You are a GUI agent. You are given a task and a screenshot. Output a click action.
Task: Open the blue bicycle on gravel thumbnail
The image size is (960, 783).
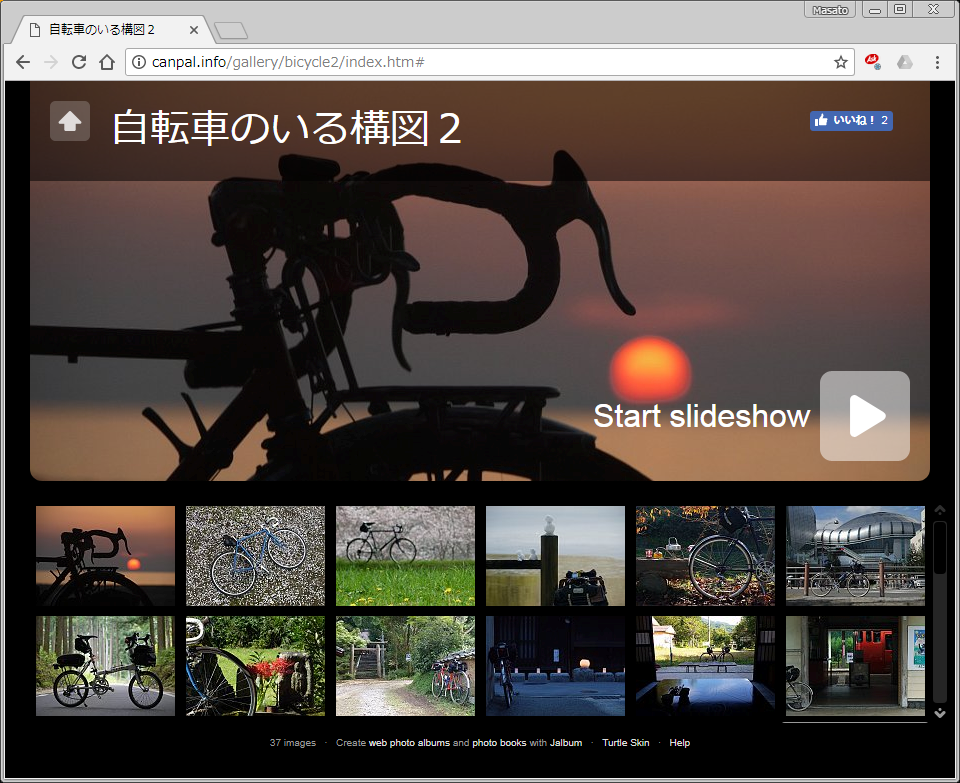pos(255,556)
